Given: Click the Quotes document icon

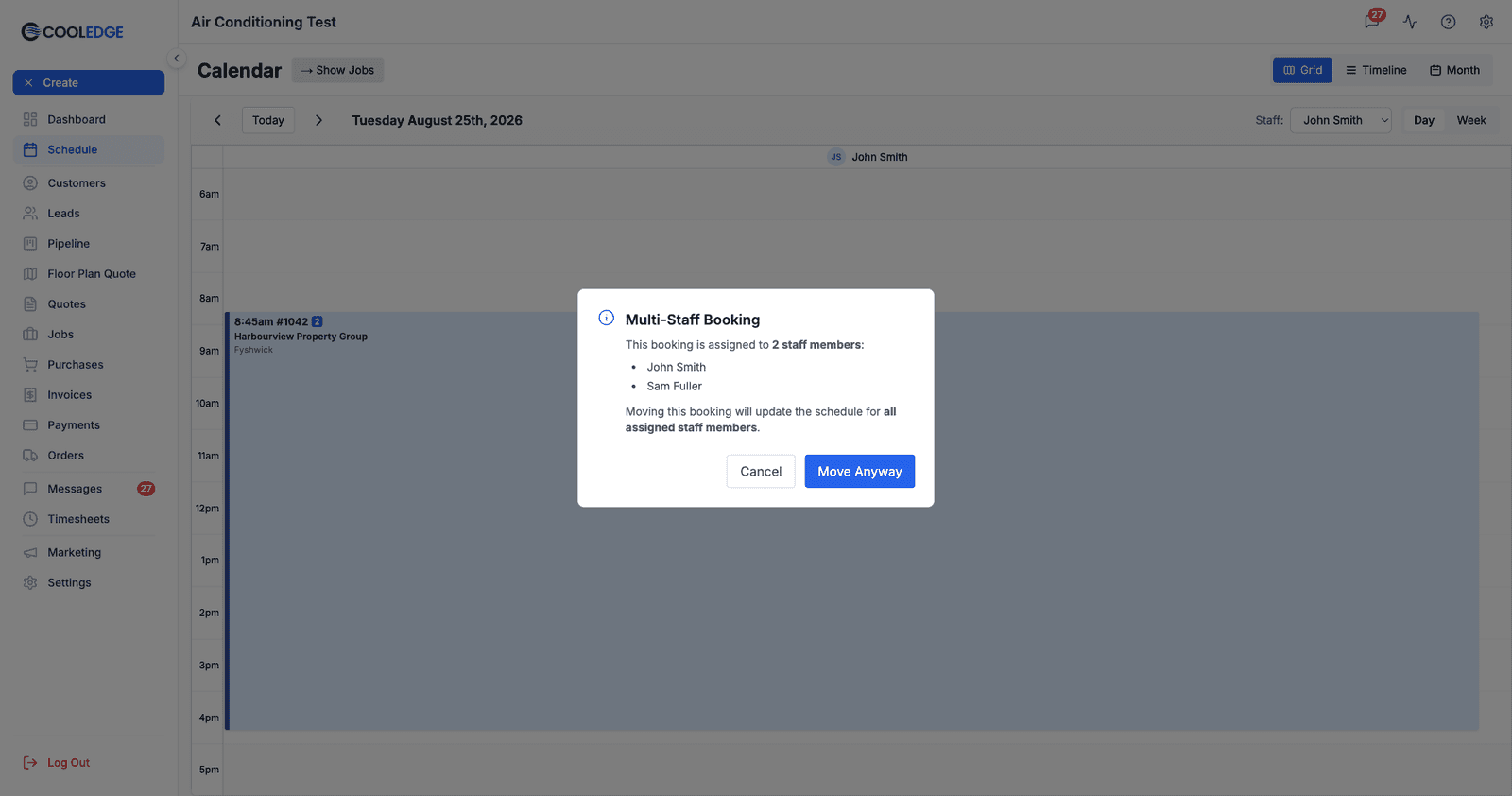Looking at the screenshot, I should 30,303.
